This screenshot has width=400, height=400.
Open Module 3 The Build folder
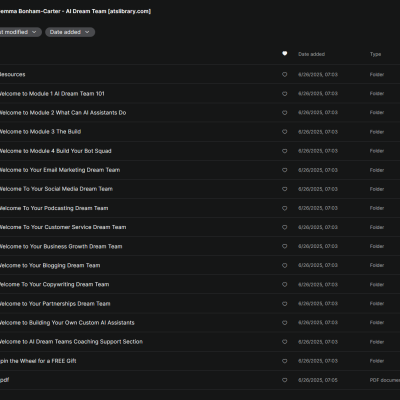click(x=40, y=132)
